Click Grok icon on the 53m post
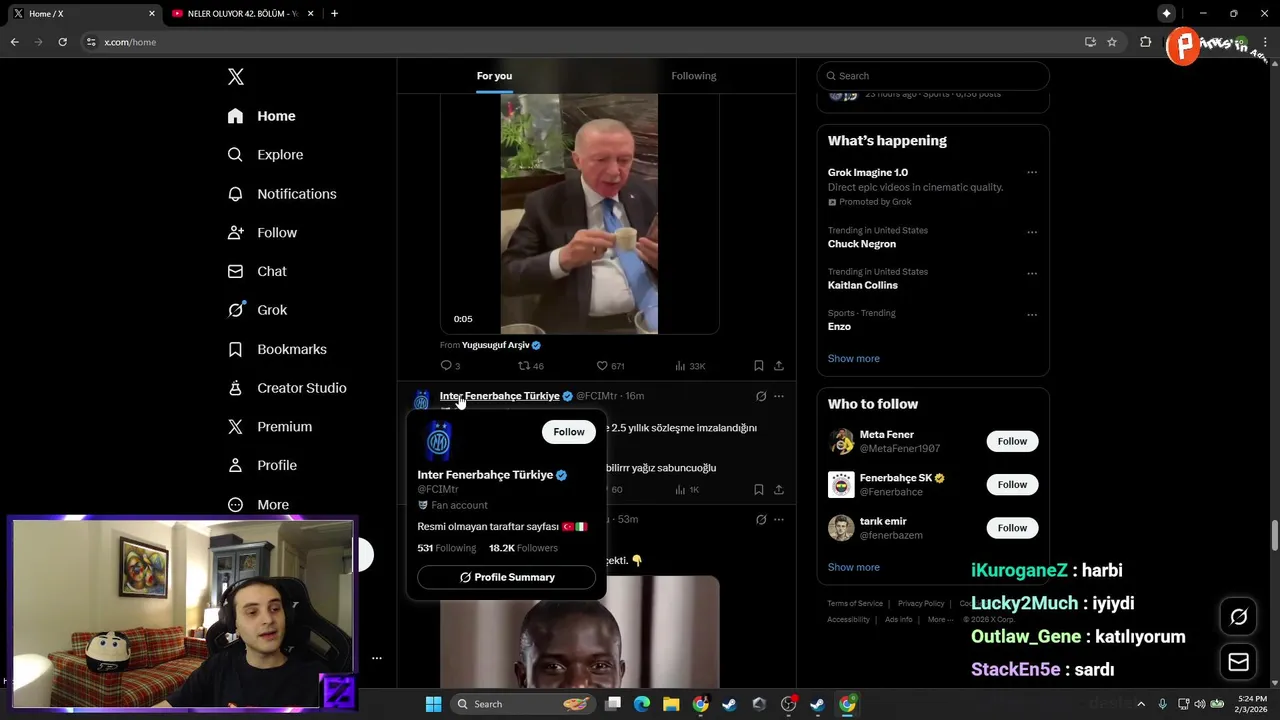This screenshot has width=1280, height=720. (x=761, y=520)
